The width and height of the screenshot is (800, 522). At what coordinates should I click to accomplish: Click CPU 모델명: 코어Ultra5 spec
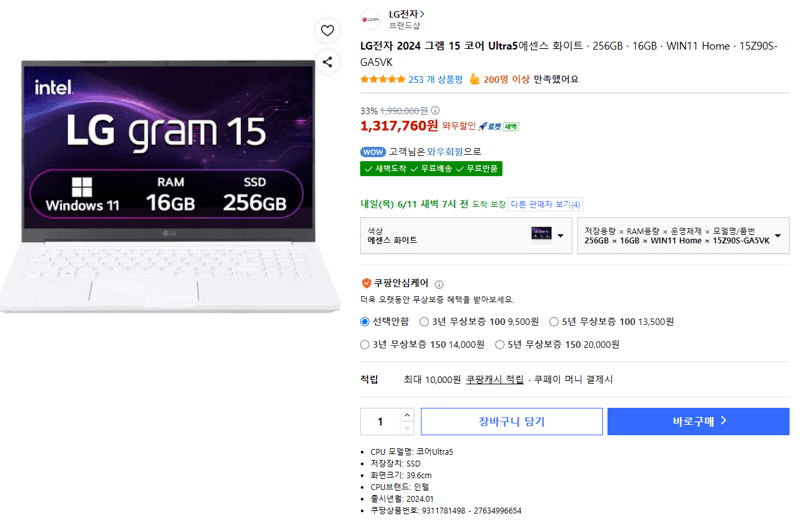click(411, 452)
